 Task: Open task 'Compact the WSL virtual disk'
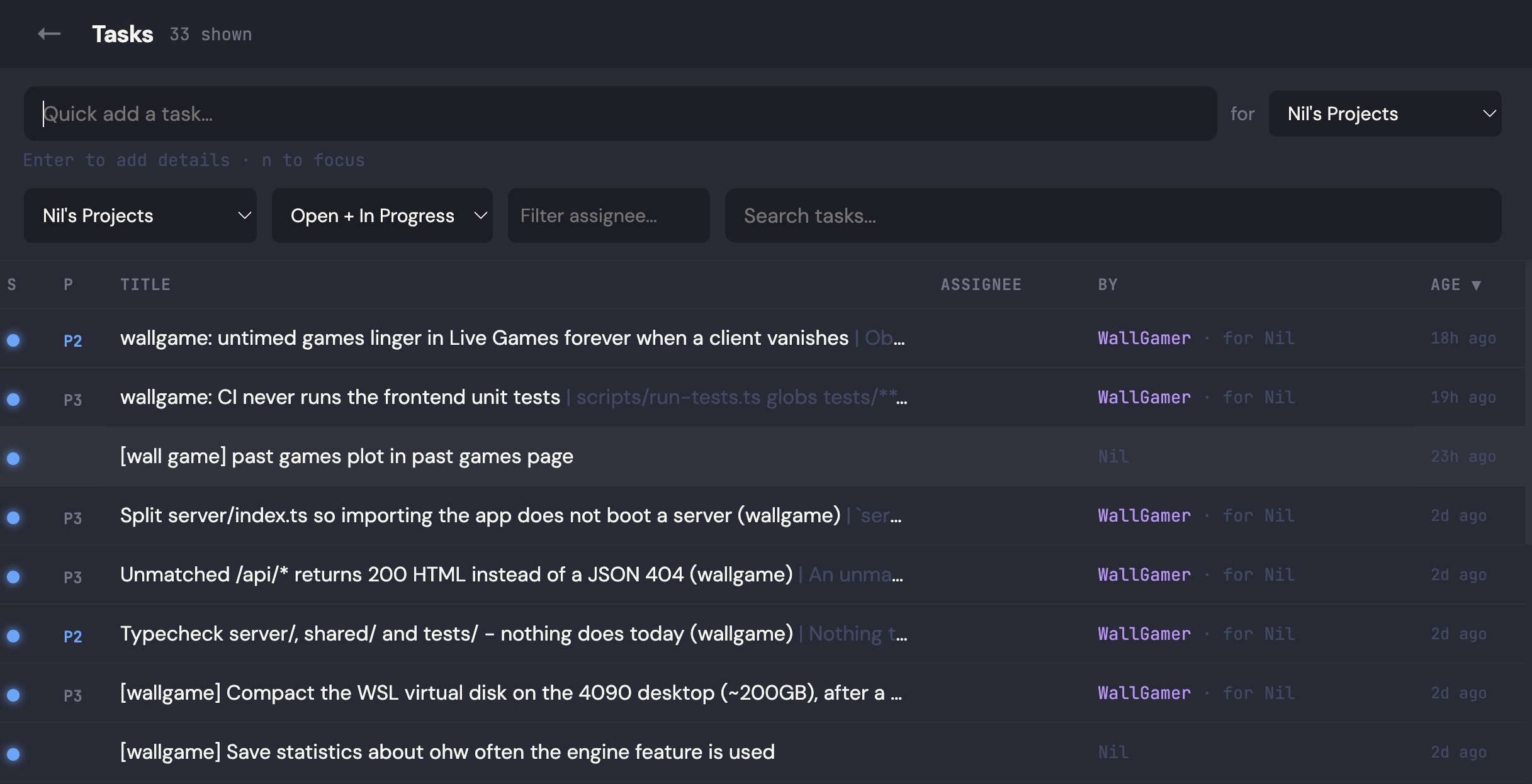point(511,693)
